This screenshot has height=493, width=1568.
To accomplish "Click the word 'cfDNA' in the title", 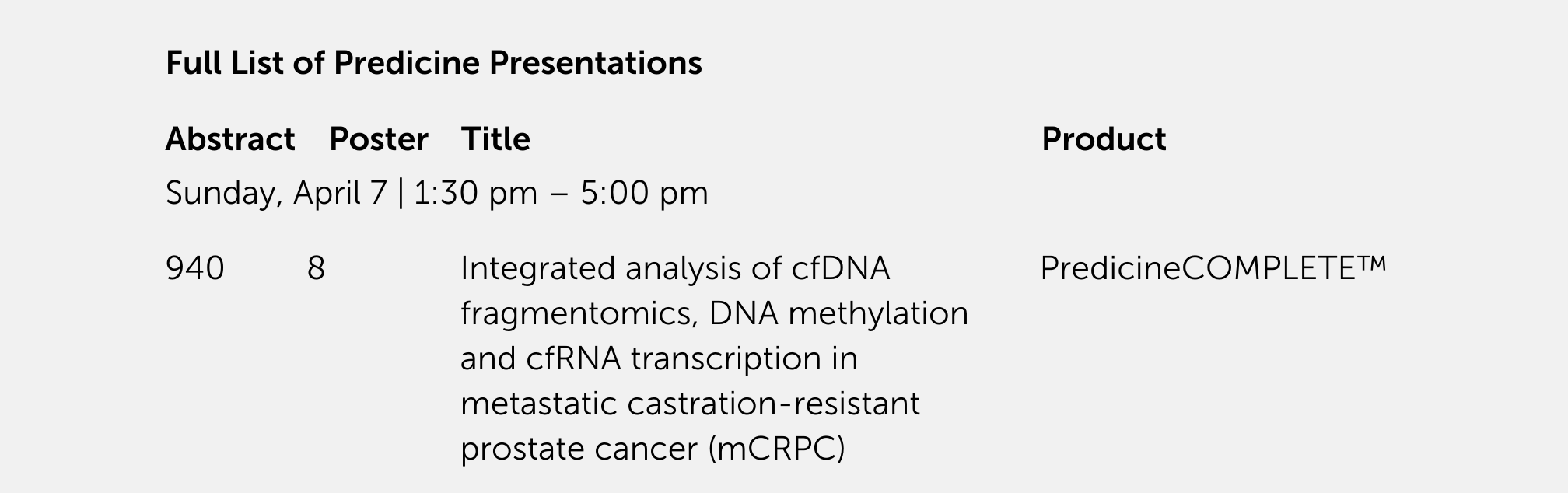I will pos(840,268).
